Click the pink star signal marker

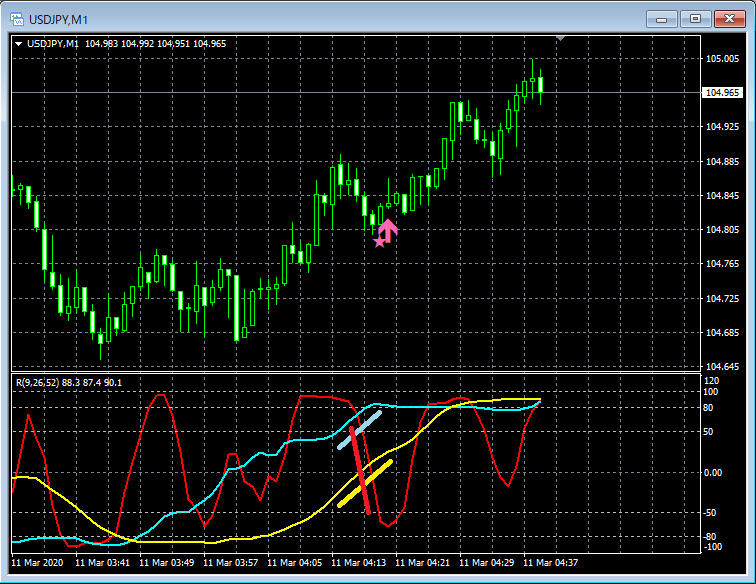(x=379, y=242)
